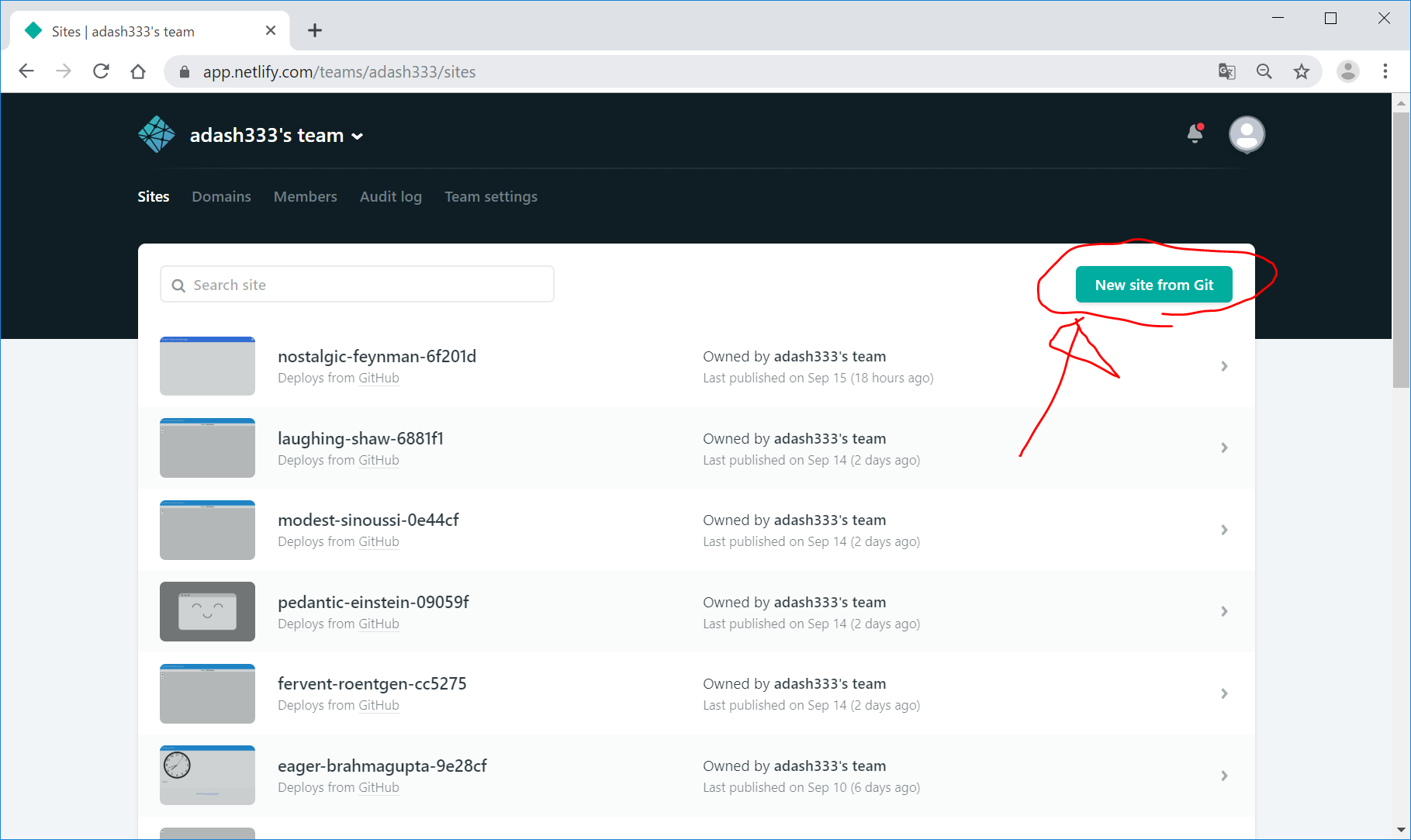The image size is (1411, 840).
Task: Click the browser reload icon
Action: pos(101,71)
